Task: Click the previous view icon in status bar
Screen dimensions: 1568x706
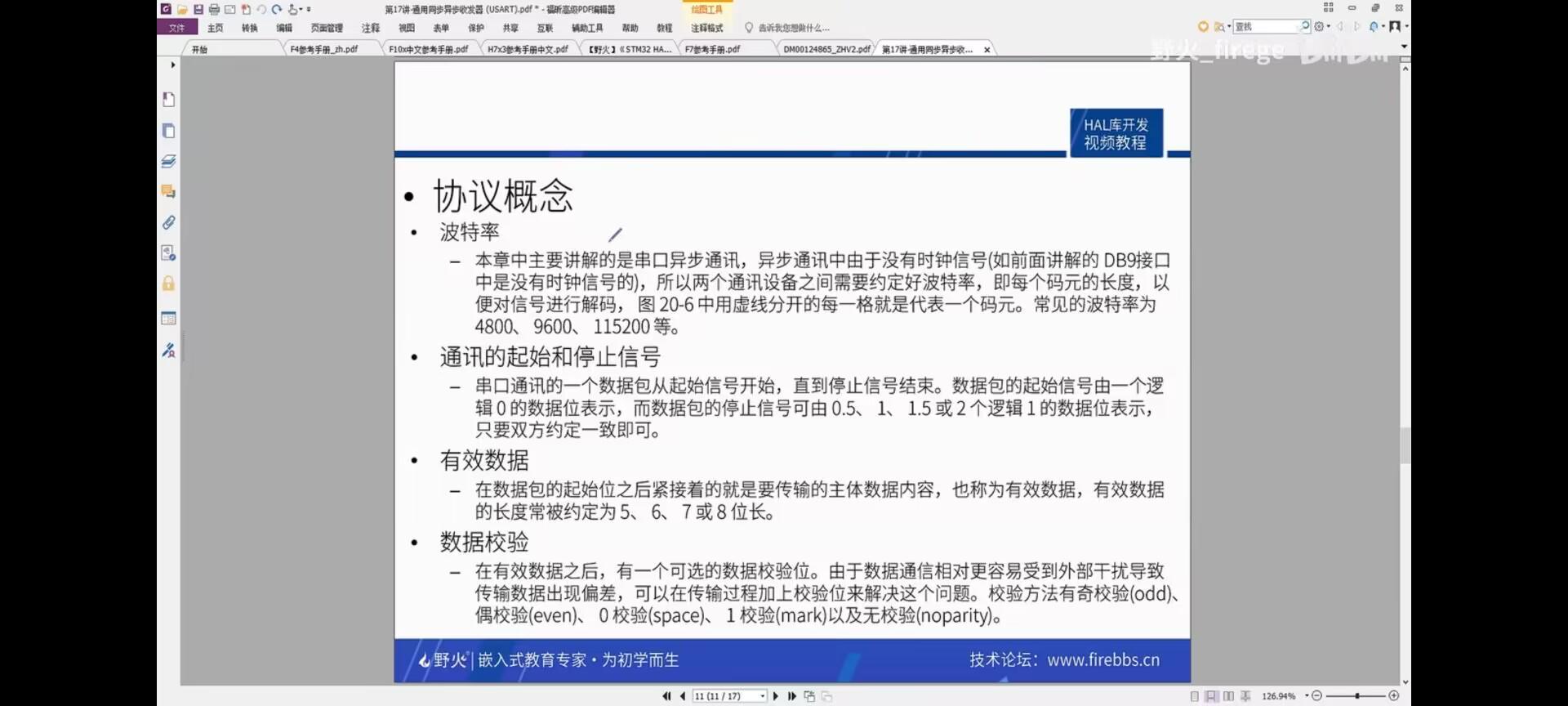Action: (x=809, y=696)
